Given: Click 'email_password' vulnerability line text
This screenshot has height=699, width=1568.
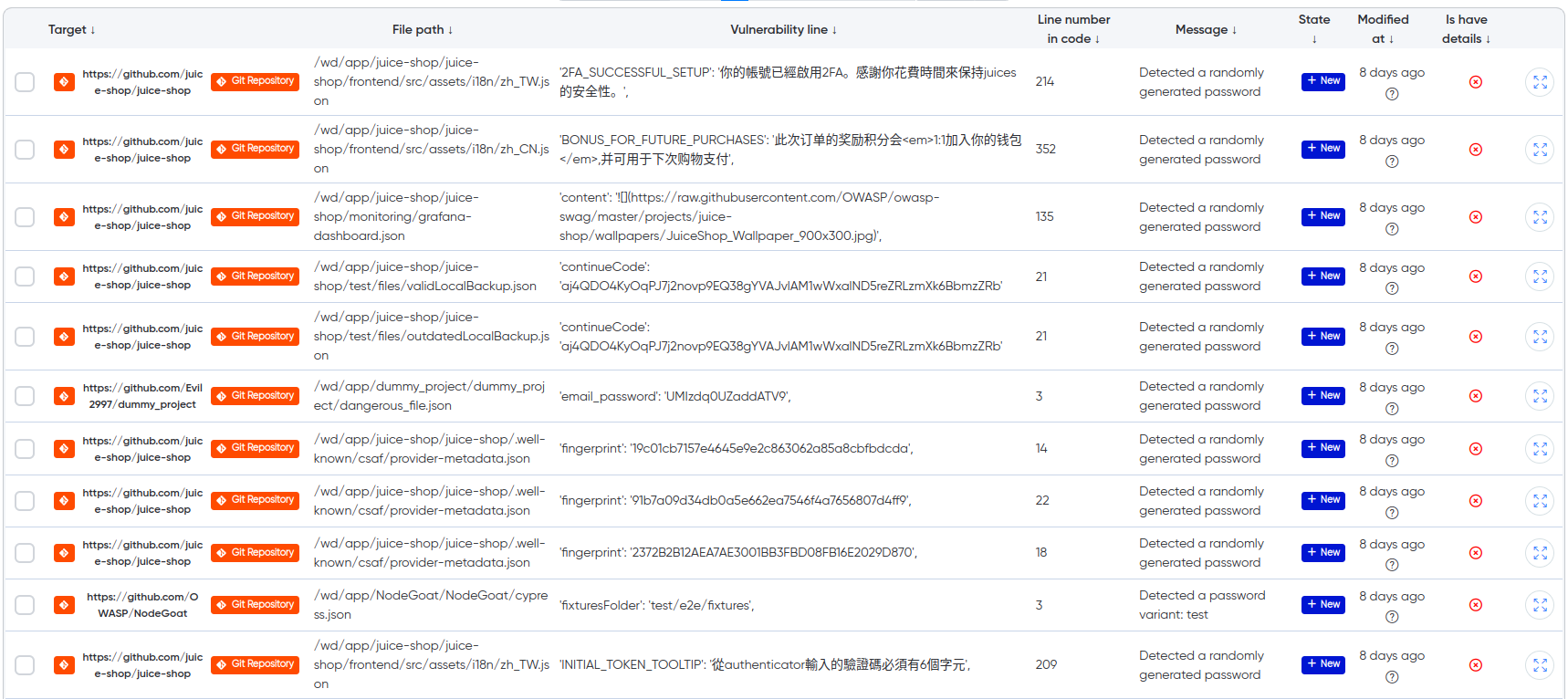Looking at the screenshot, I should click(x=675, y=396).
